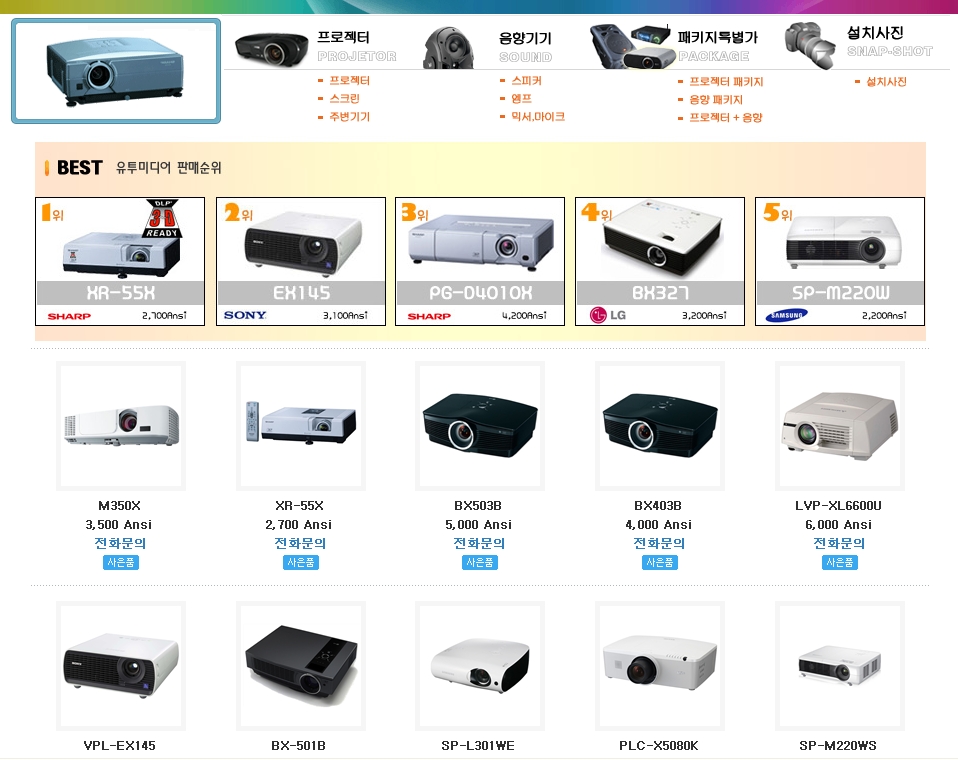The image size is (958, 760).
Task: Open rank 5 Samsung SP-M220W best seller
Action: click(840, 261)
